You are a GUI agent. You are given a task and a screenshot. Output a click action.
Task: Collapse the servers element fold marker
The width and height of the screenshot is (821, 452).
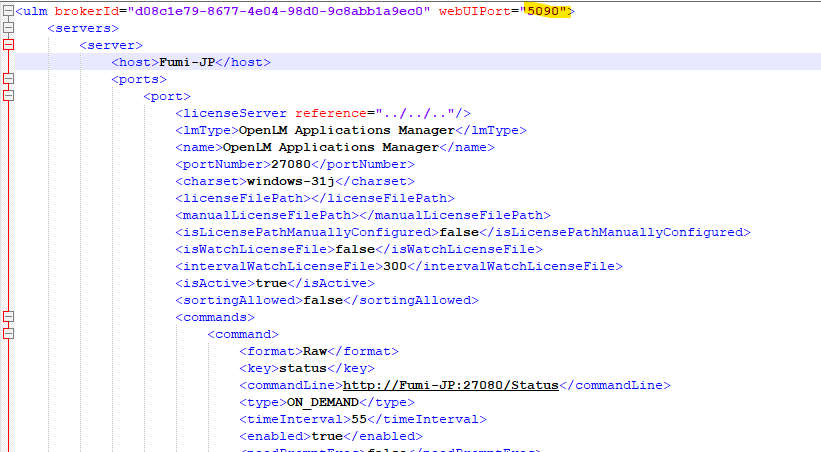tap(9, 28)
